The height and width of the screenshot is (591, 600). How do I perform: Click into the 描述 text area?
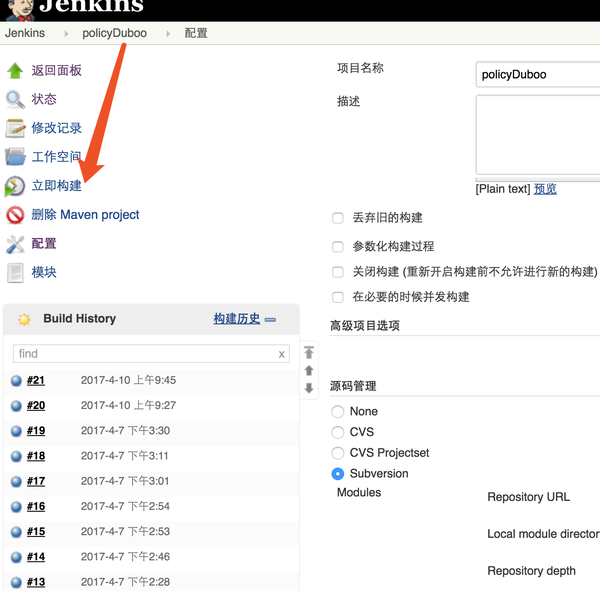point(538,135)
